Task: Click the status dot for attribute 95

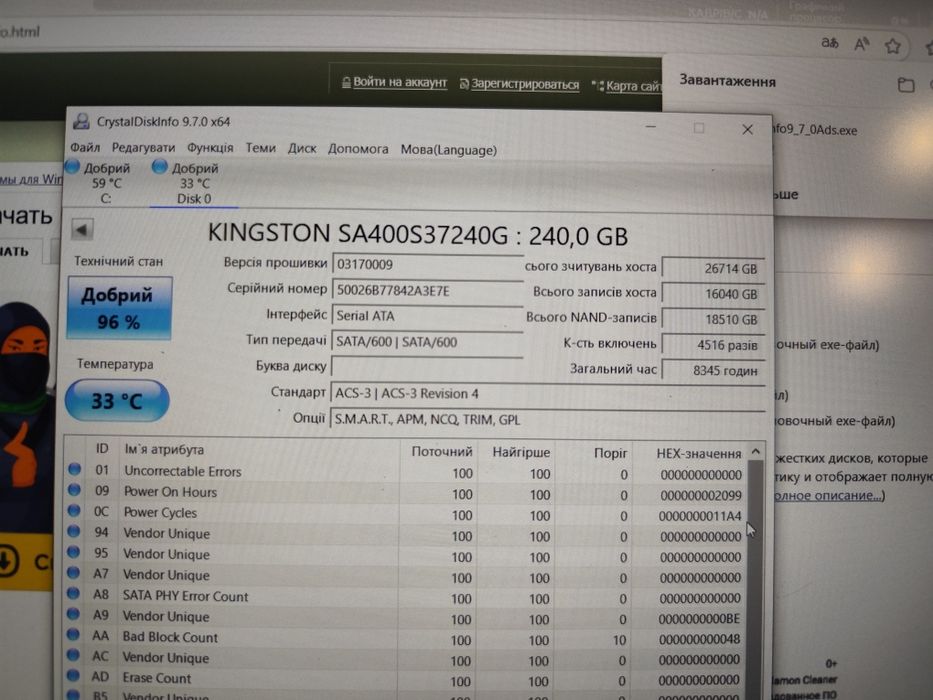Action: tap(74, 552)
